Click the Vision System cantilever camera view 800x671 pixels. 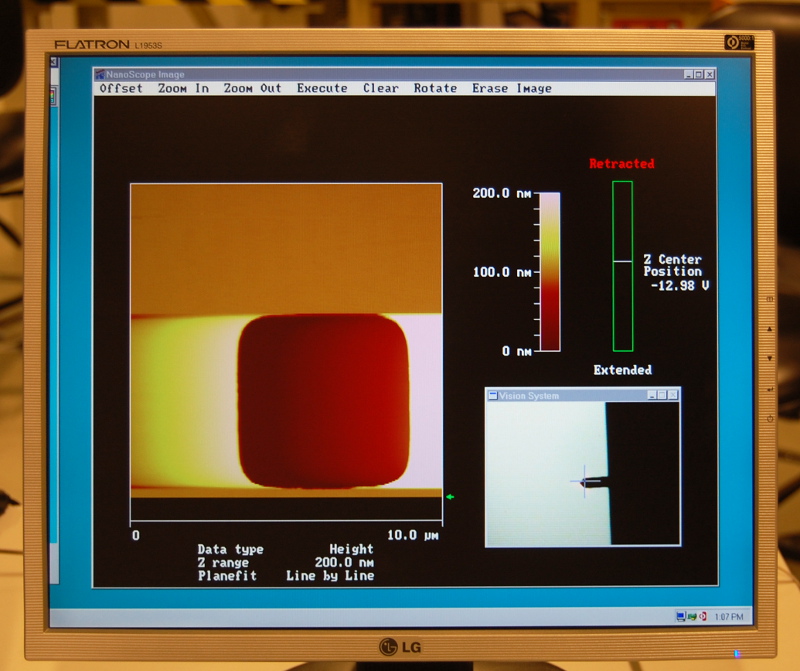(x=583, y=474)
